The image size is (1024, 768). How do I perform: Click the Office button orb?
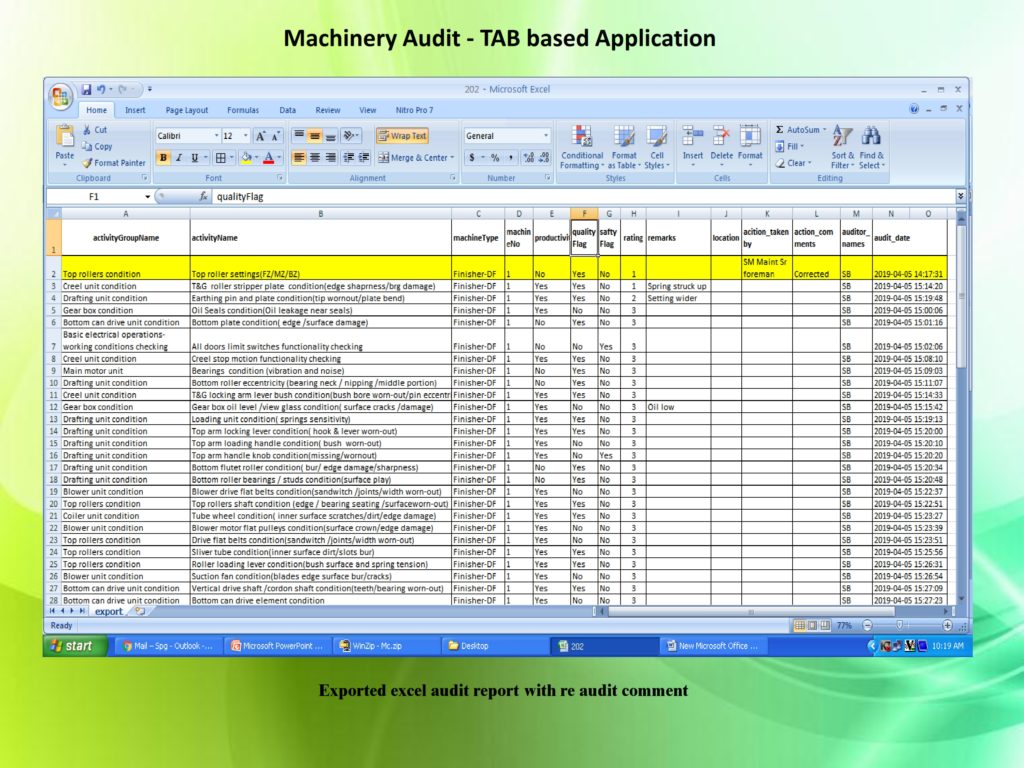click(60, 96)
